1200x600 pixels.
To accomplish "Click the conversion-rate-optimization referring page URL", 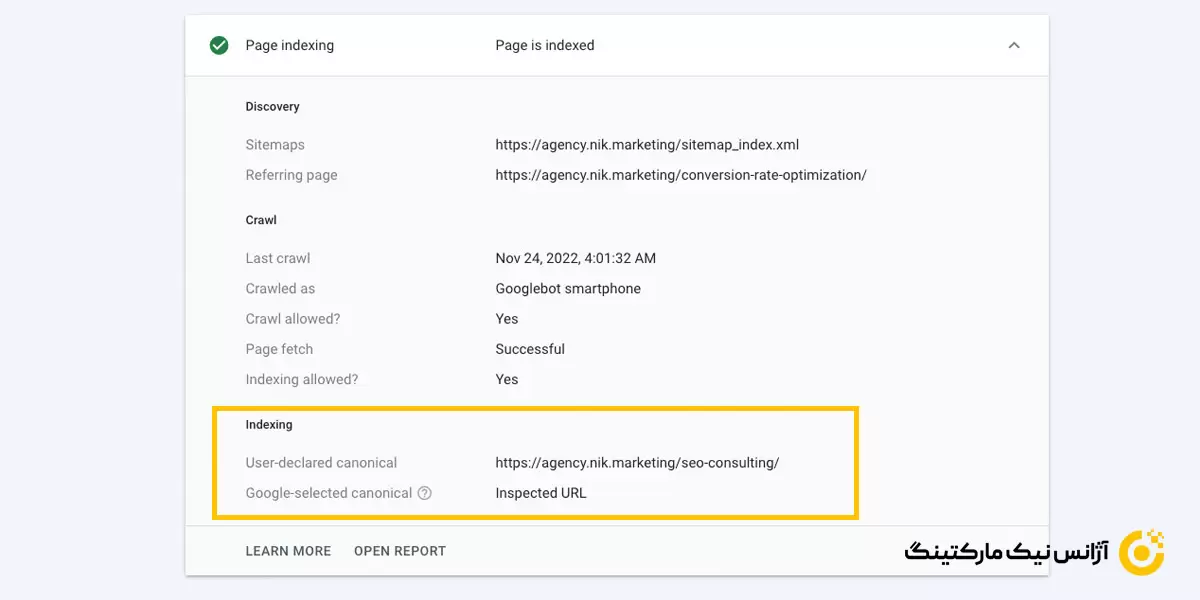I will click(x=681, y=175).
